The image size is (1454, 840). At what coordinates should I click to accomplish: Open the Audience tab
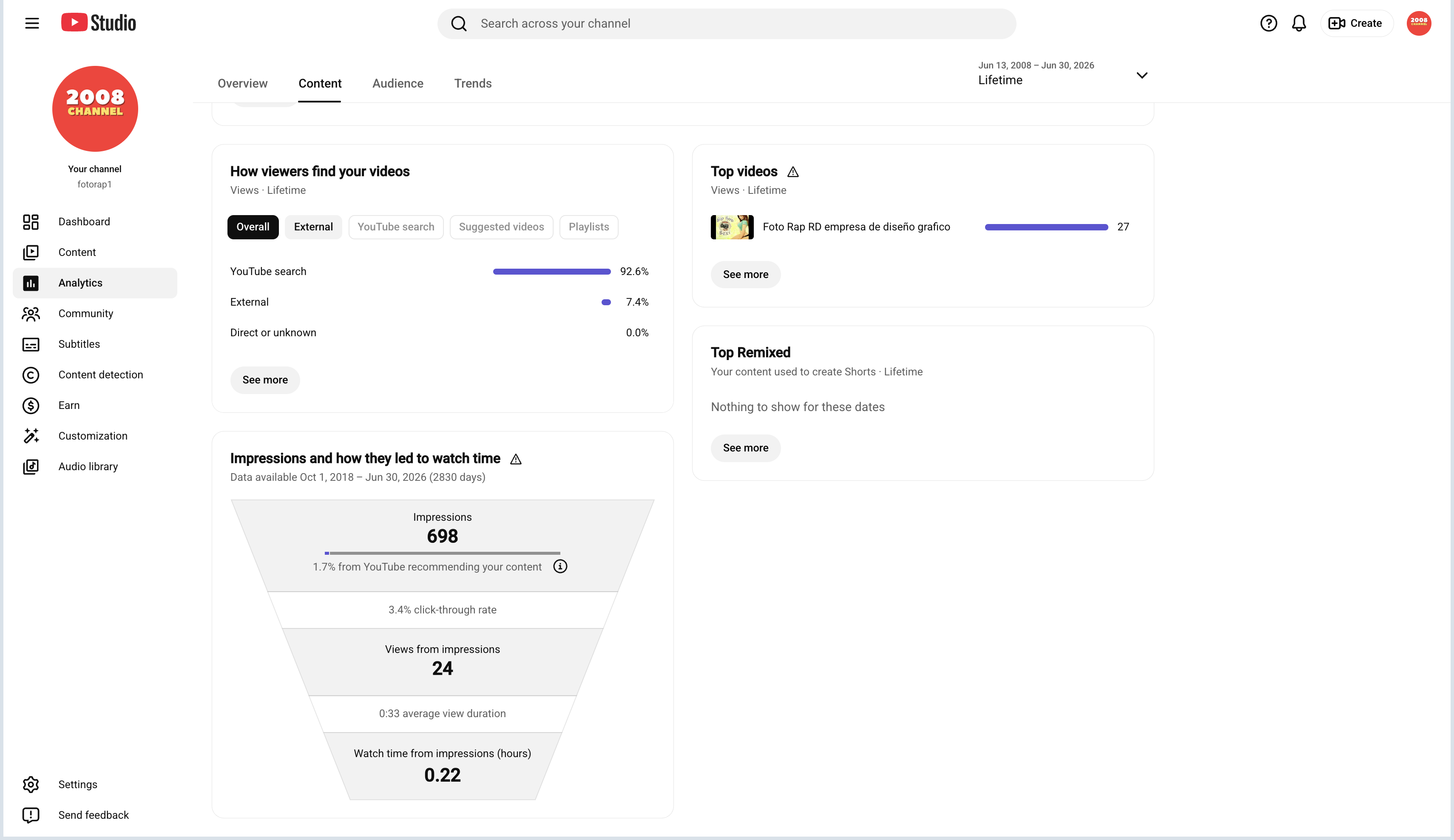[x=398, y=83]
